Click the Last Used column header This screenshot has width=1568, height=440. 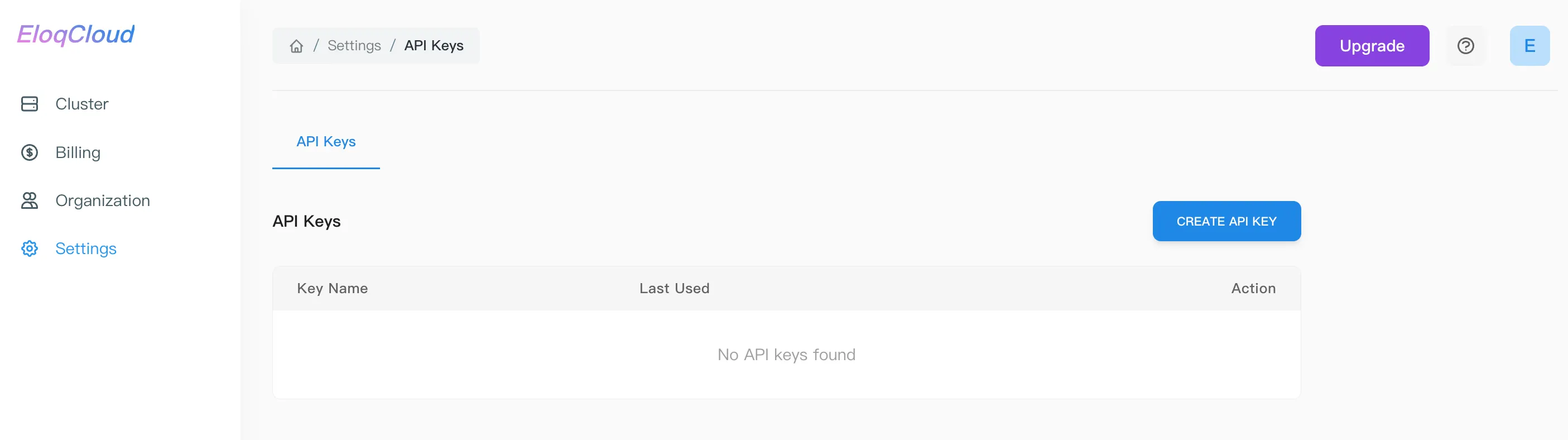coord(675,288)
